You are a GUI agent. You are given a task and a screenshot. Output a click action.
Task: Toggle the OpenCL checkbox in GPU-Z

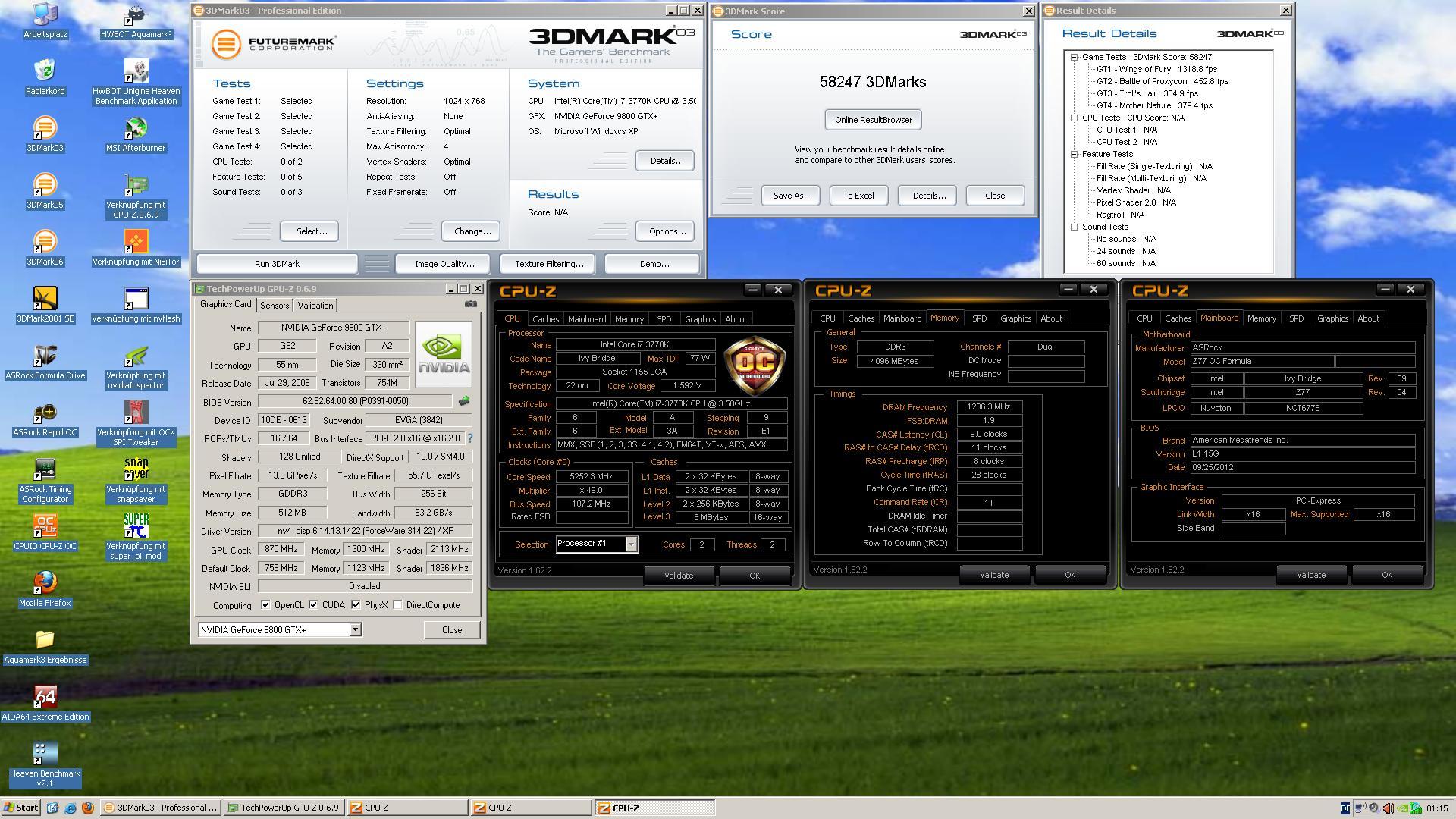pyautogui.click(x=265, y=605)
